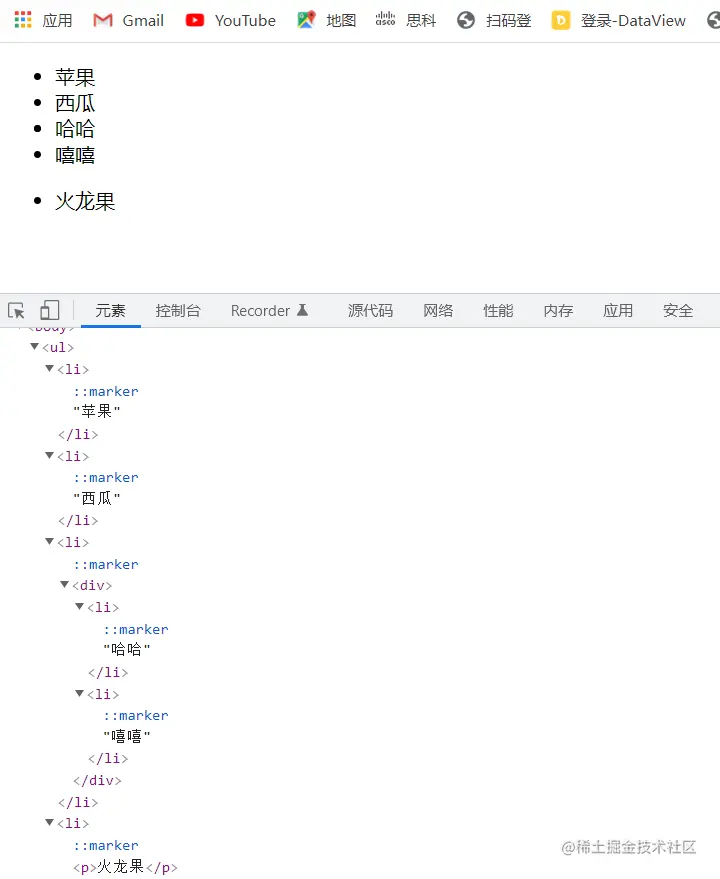Screen dimensions: 720x879
Task: Click the 火龙果 list item on page
Action: [85, 201]
